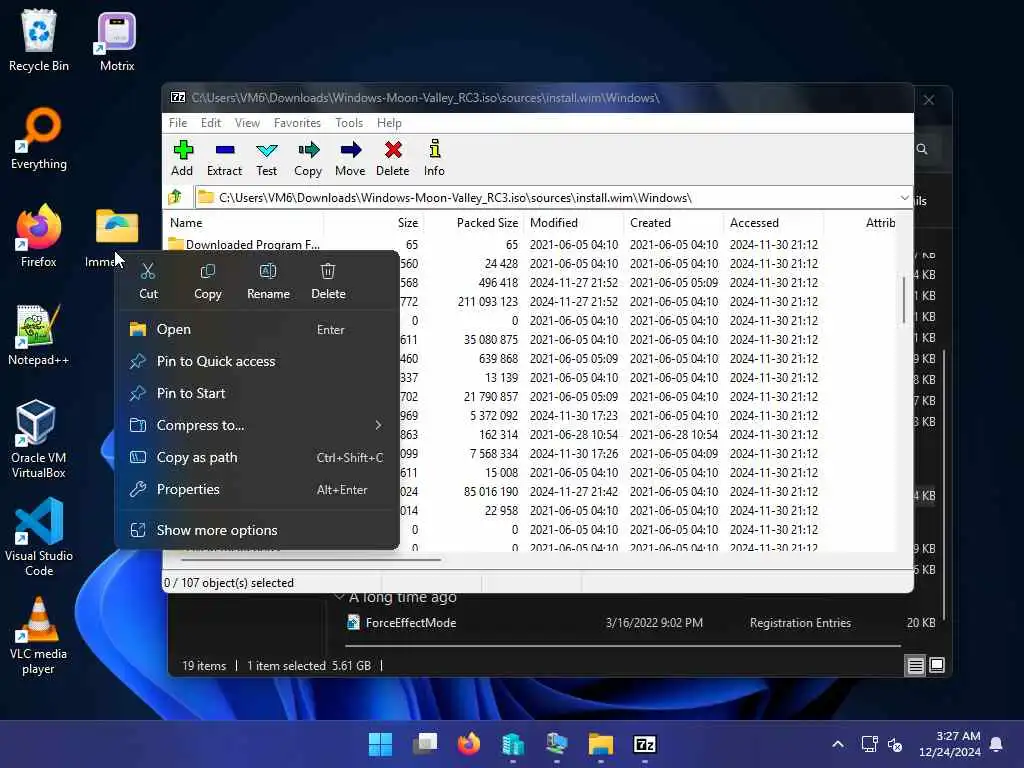Switch to large icons view in Explorer window
Image resolution: width=1024 pixels, height=768 pixels.
tap(937, 665)
